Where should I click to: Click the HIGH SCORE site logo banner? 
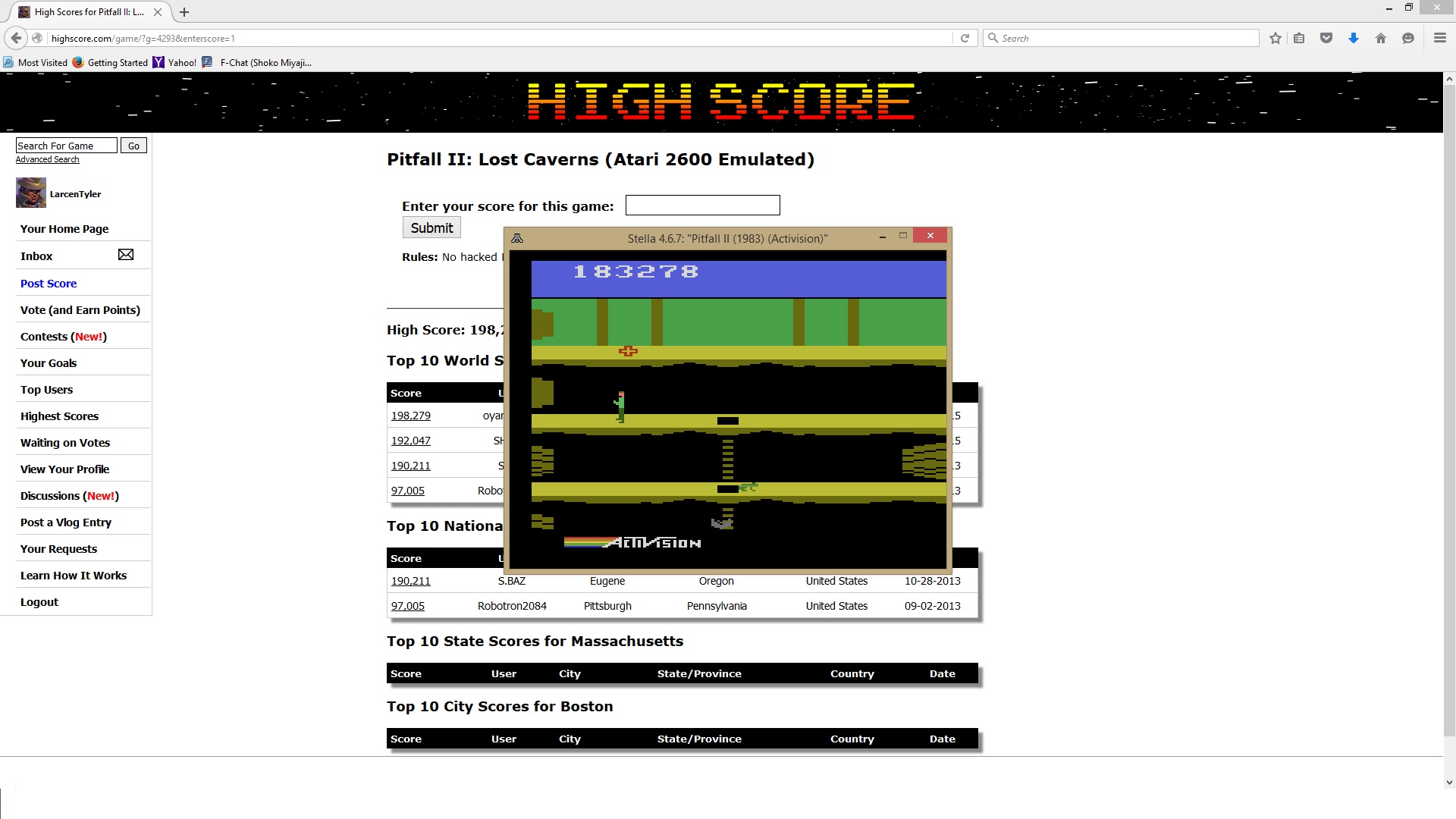pyautogui.click(x=721, y=102)
